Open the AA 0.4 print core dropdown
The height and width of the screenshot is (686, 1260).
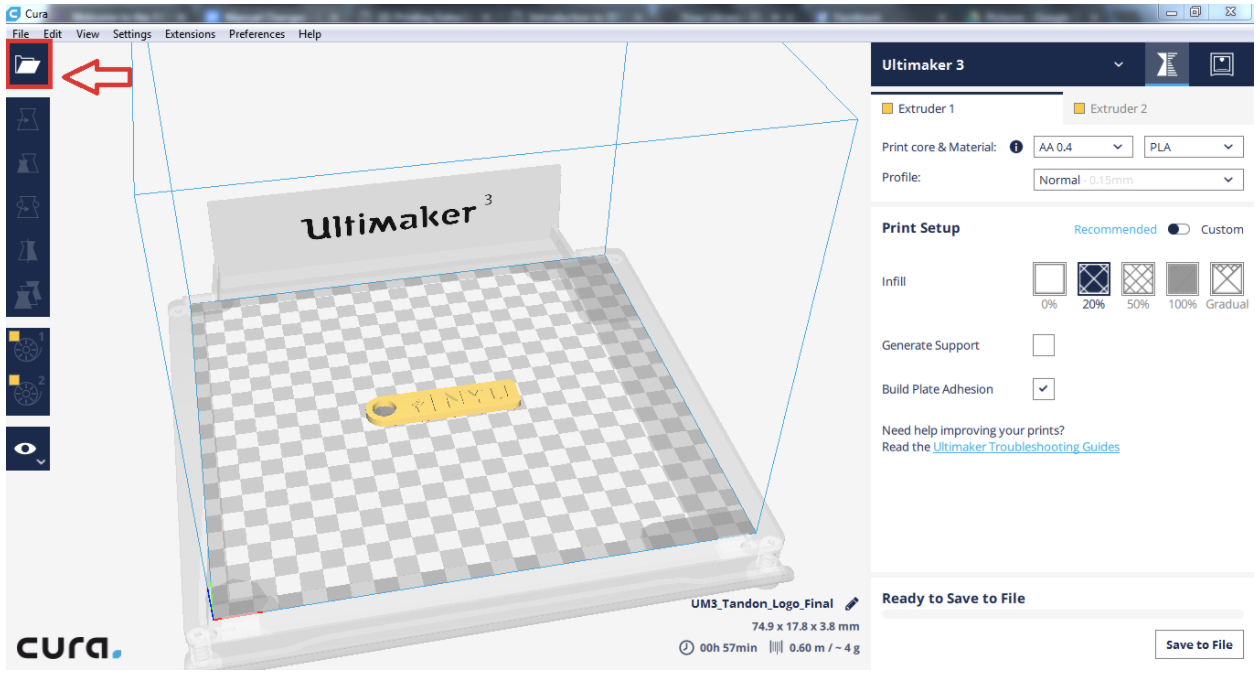1083,147
